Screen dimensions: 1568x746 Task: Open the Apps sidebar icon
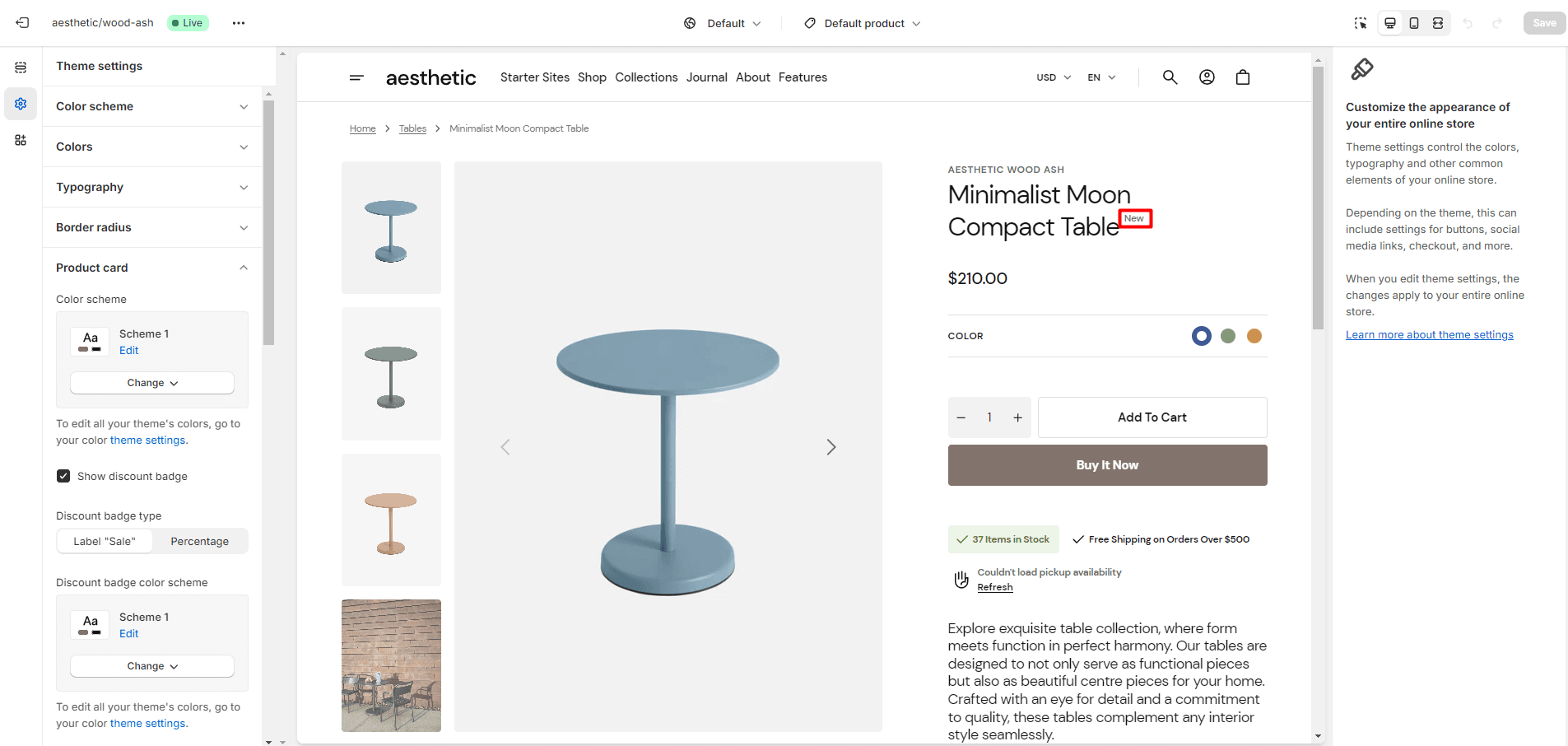[21, 140]
